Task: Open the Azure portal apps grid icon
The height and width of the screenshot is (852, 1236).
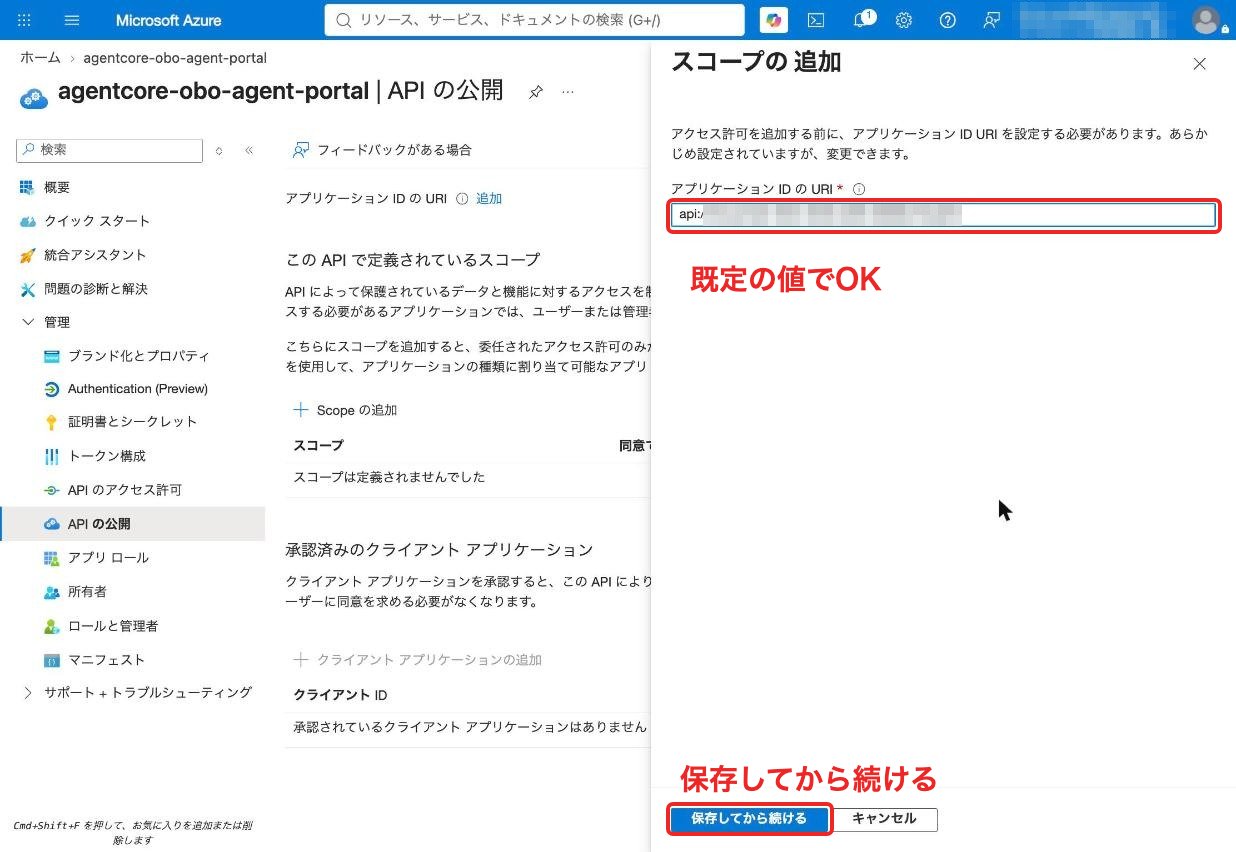Action: 25,20
